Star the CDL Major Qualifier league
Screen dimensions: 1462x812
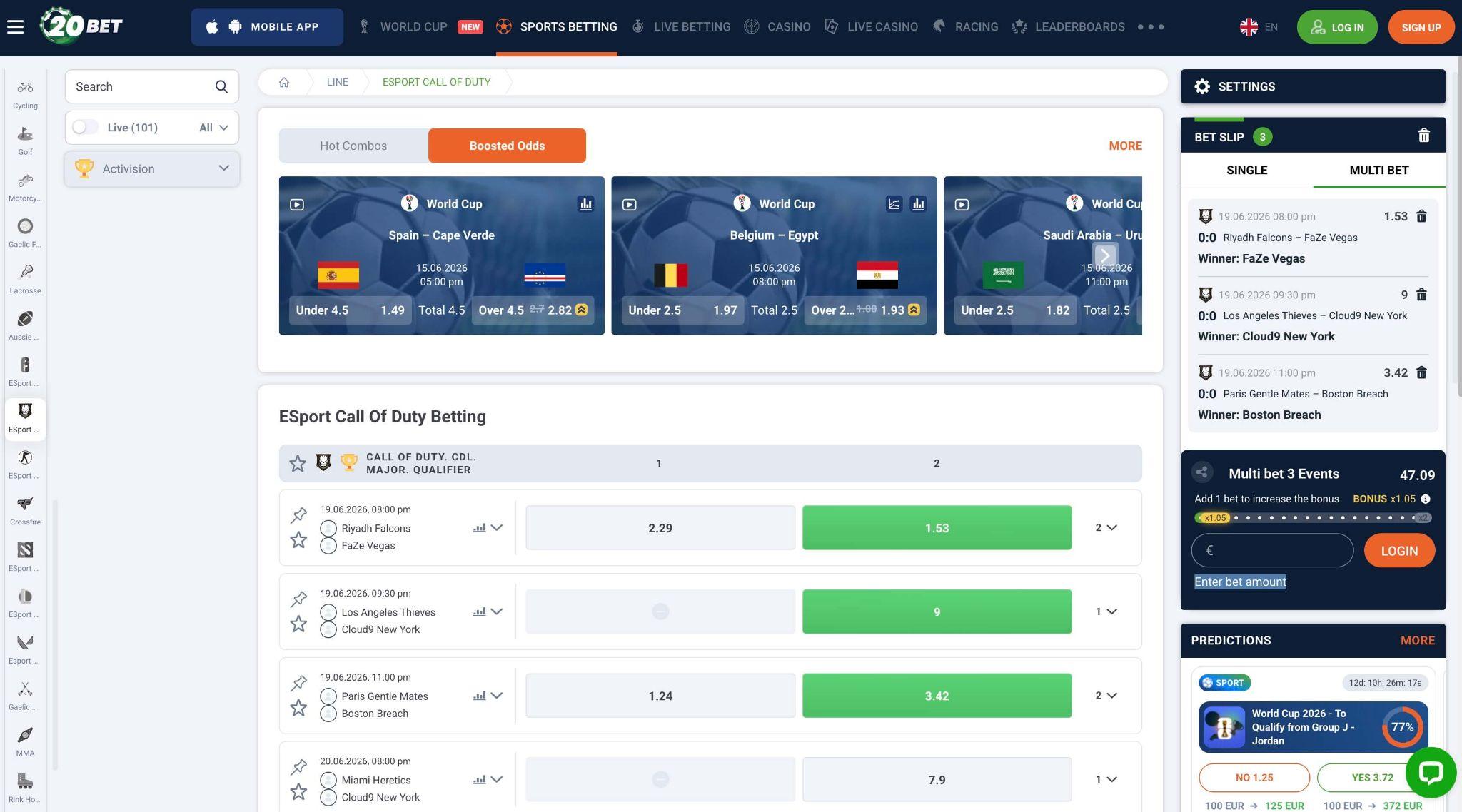[x=298, y=464]
